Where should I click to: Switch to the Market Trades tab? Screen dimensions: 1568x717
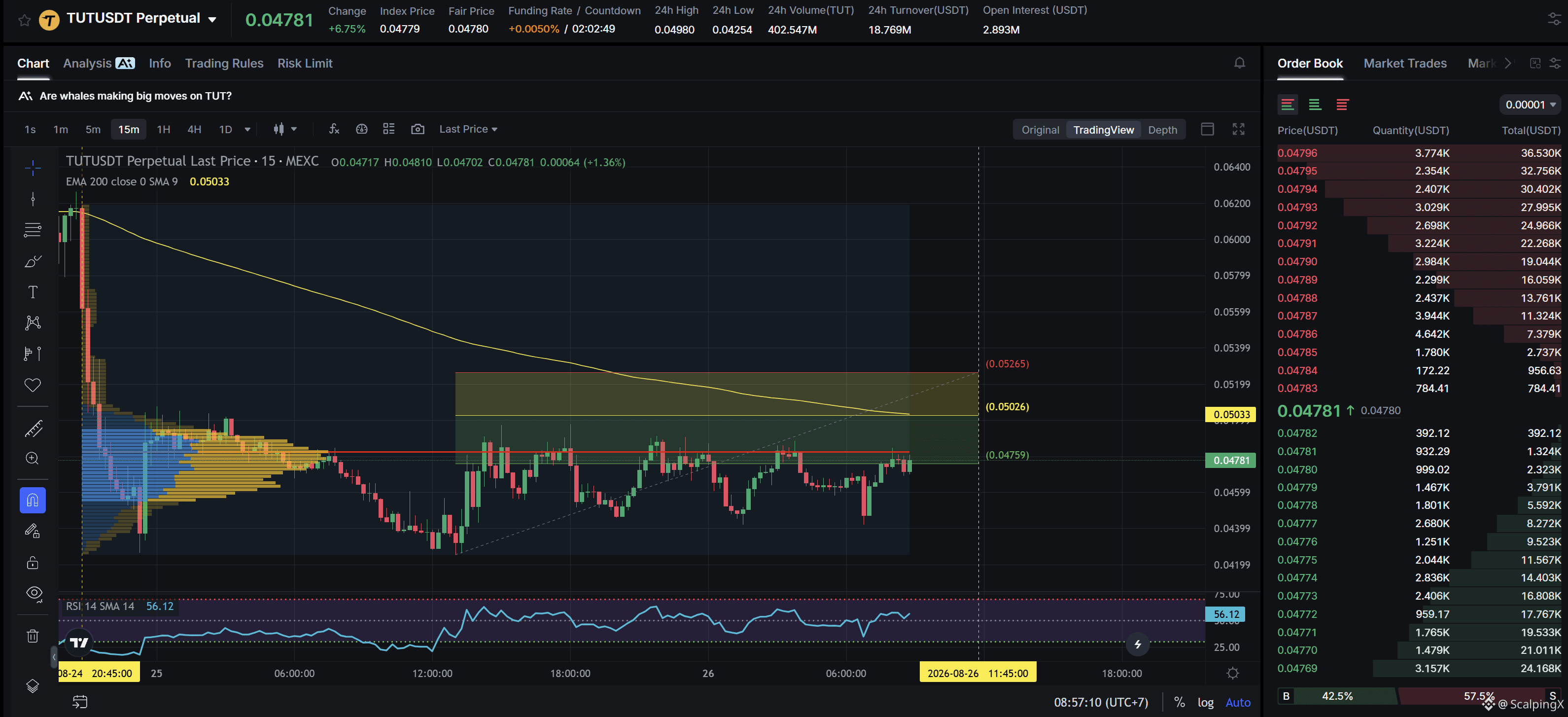pyautogui.click(x=1405, y=63)
